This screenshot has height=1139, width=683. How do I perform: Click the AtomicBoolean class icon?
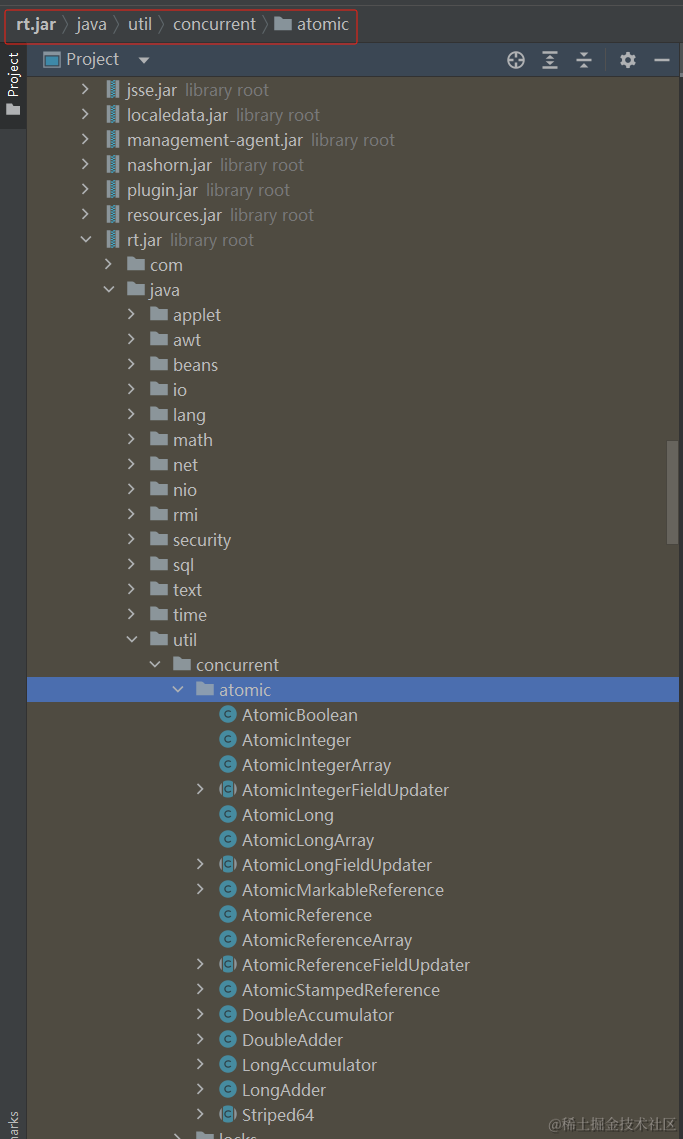pos(228,715)
